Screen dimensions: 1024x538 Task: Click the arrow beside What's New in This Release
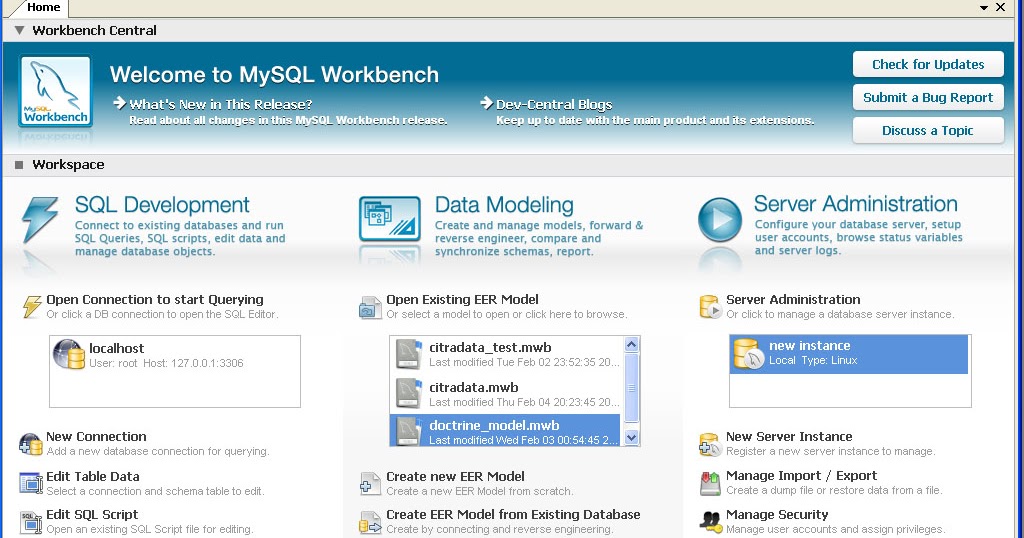click(x=119, y=103)
